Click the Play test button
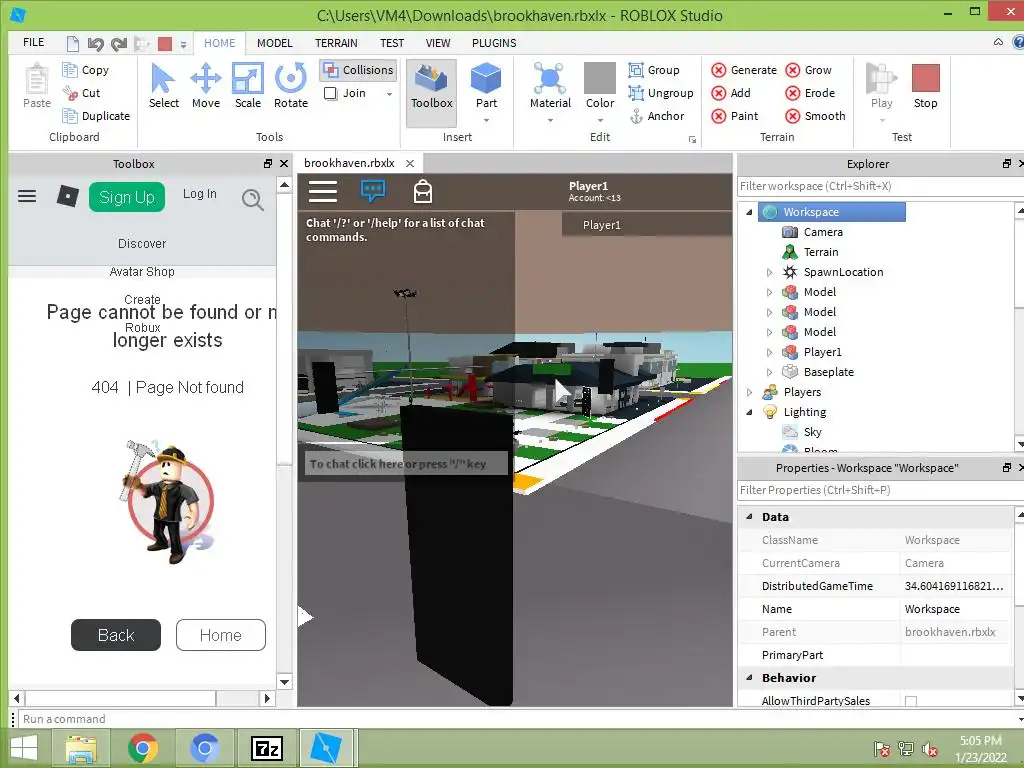 point(881,86)
